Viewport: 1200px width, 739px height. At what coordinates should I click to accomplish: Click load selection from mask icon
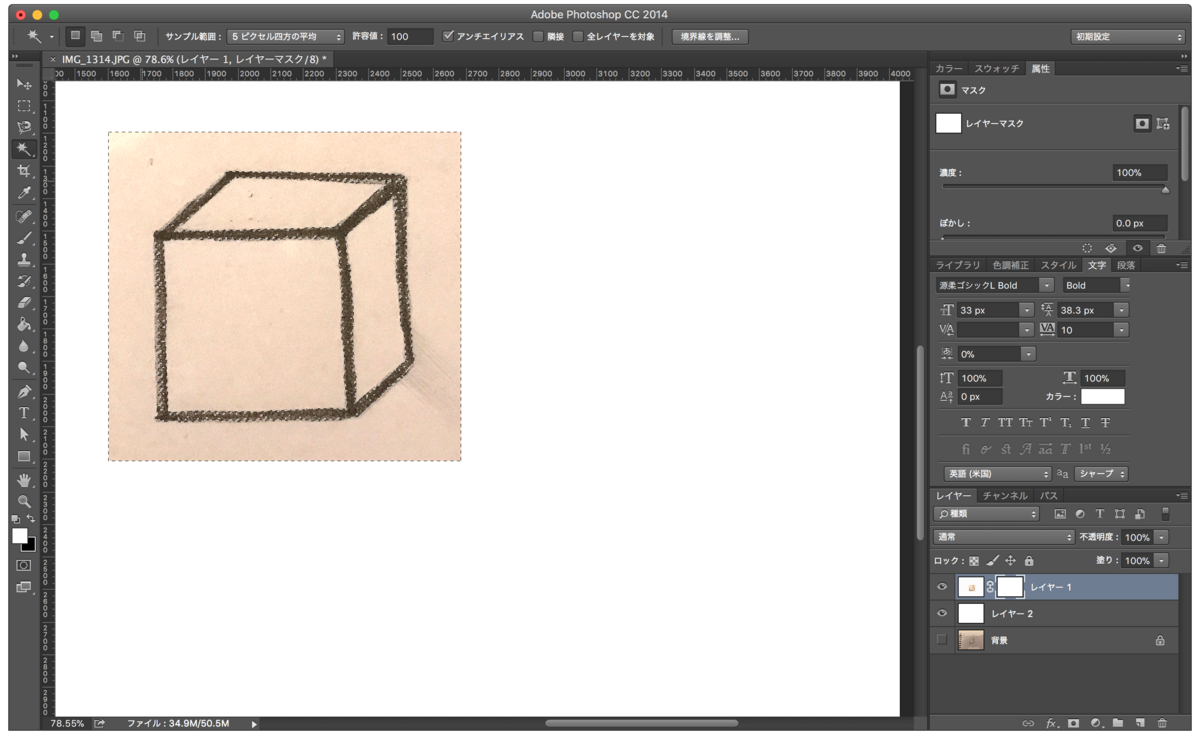(x=1087, y=248)
